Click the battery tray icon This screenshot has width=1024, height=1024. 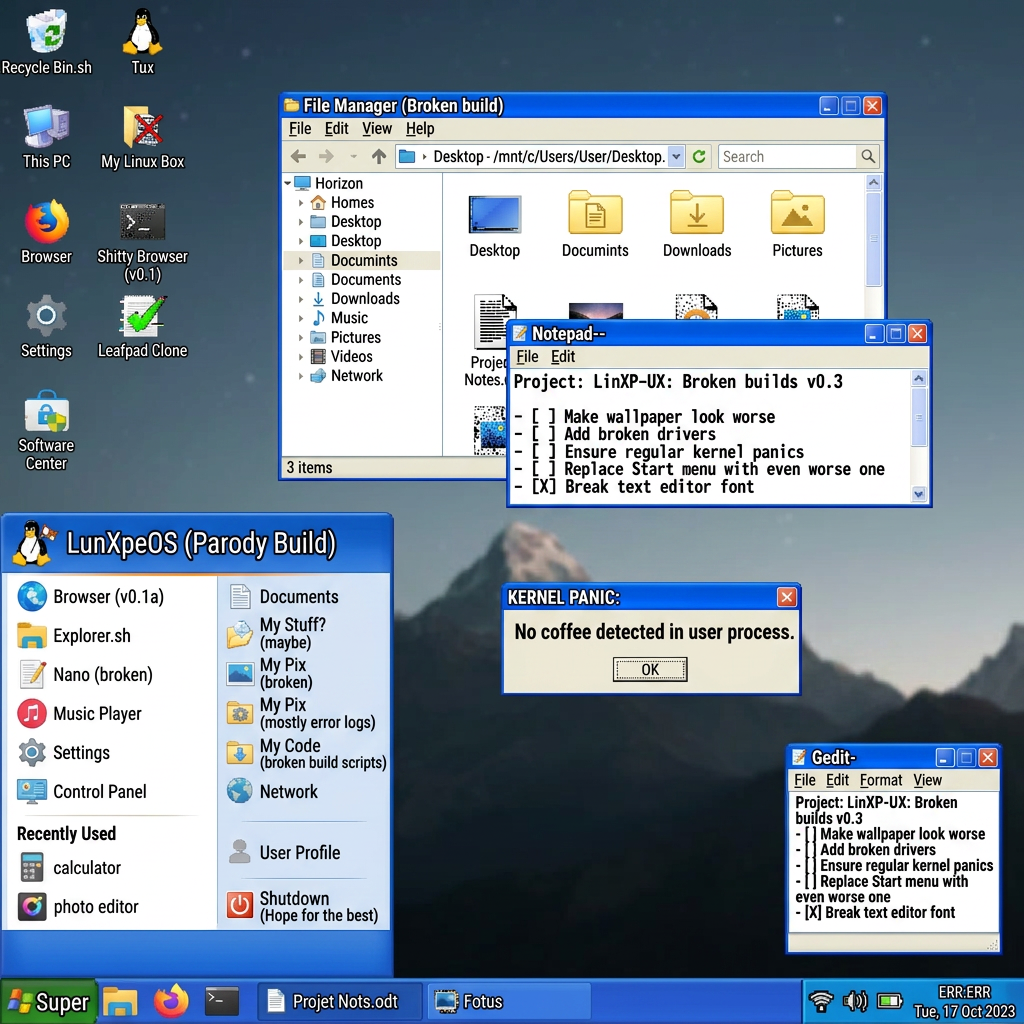889,1000
